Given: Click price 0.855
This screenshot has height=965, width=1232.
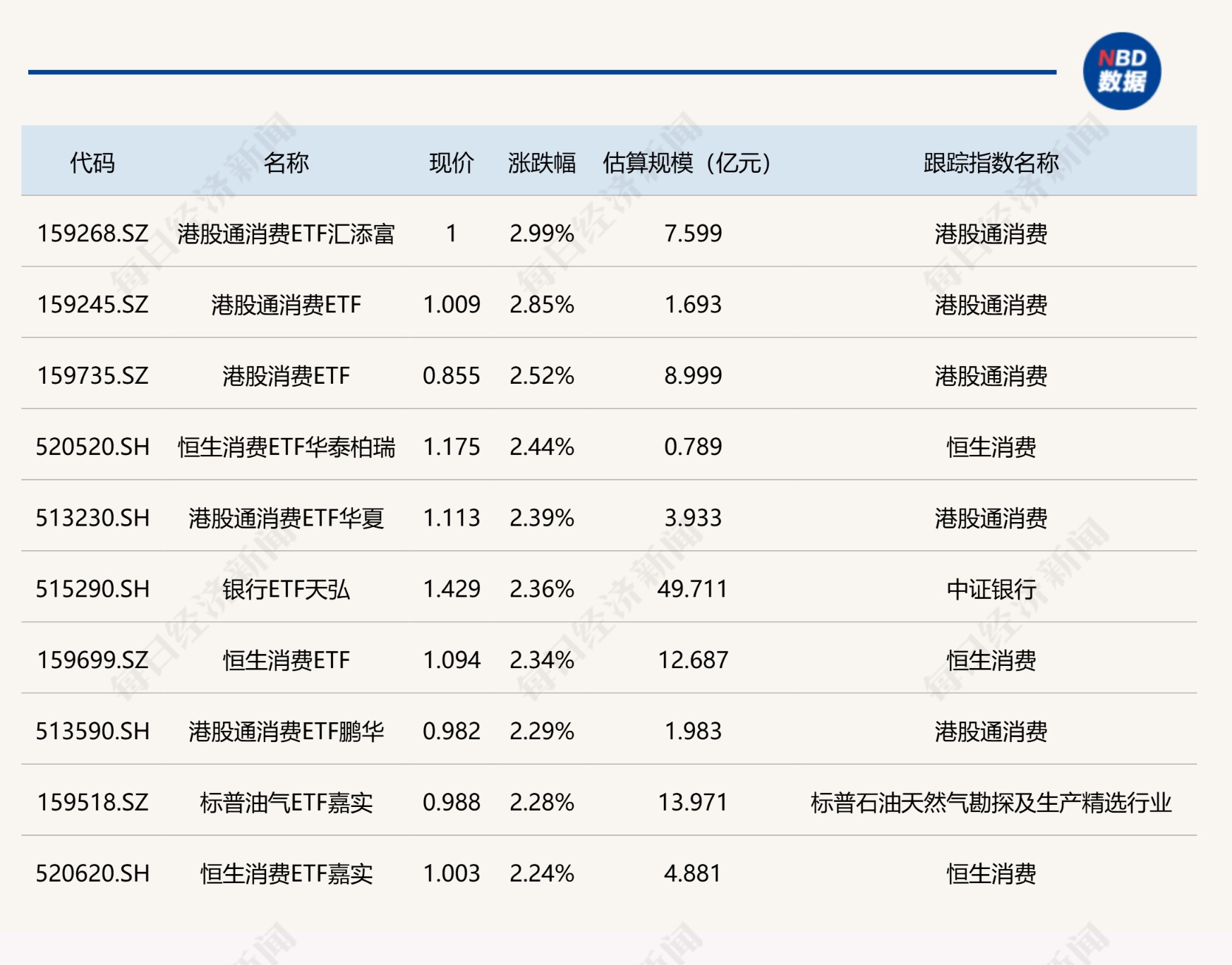Looking at the screenshot, I should click(452, 376).
